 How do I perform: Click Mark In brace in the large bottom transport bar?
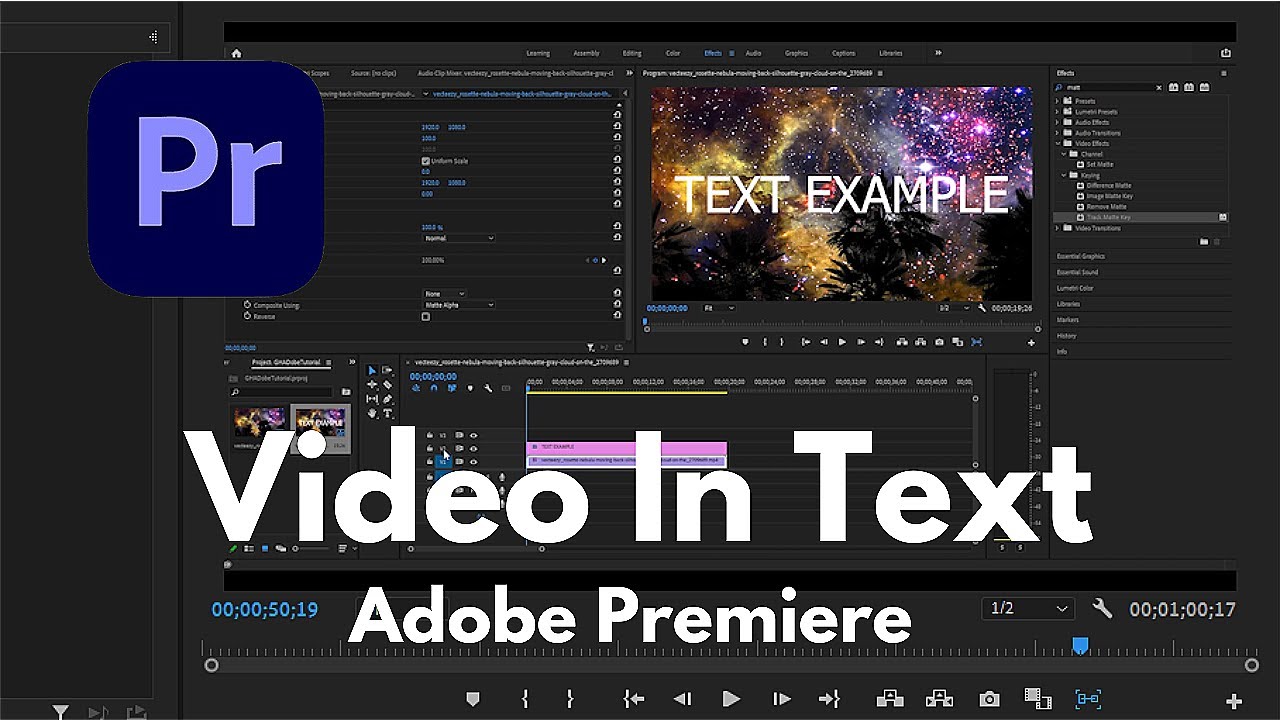coord(525,699)
